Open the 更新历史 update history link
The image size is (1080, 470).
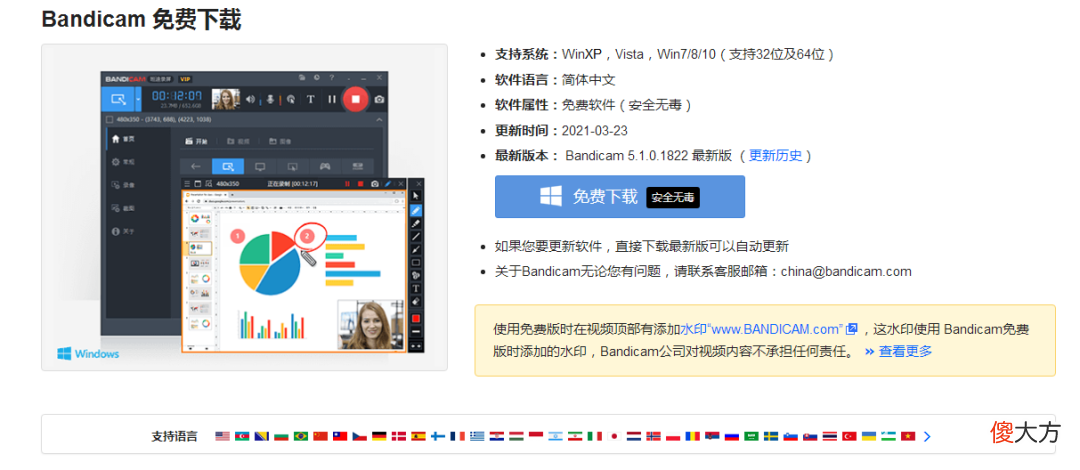pos(776,155)
